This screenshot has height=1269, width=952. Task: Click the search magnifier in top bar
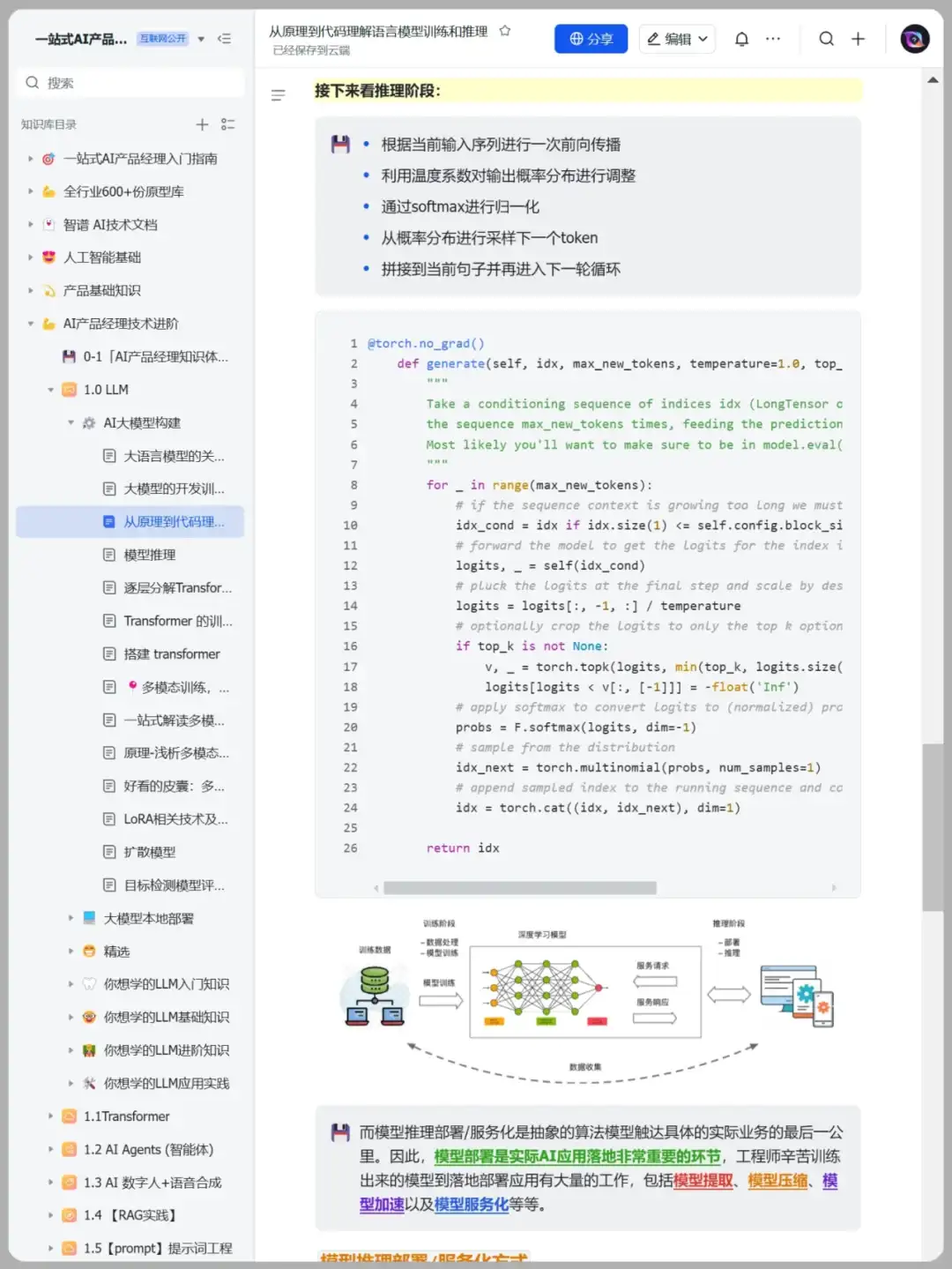pos(826,39)
